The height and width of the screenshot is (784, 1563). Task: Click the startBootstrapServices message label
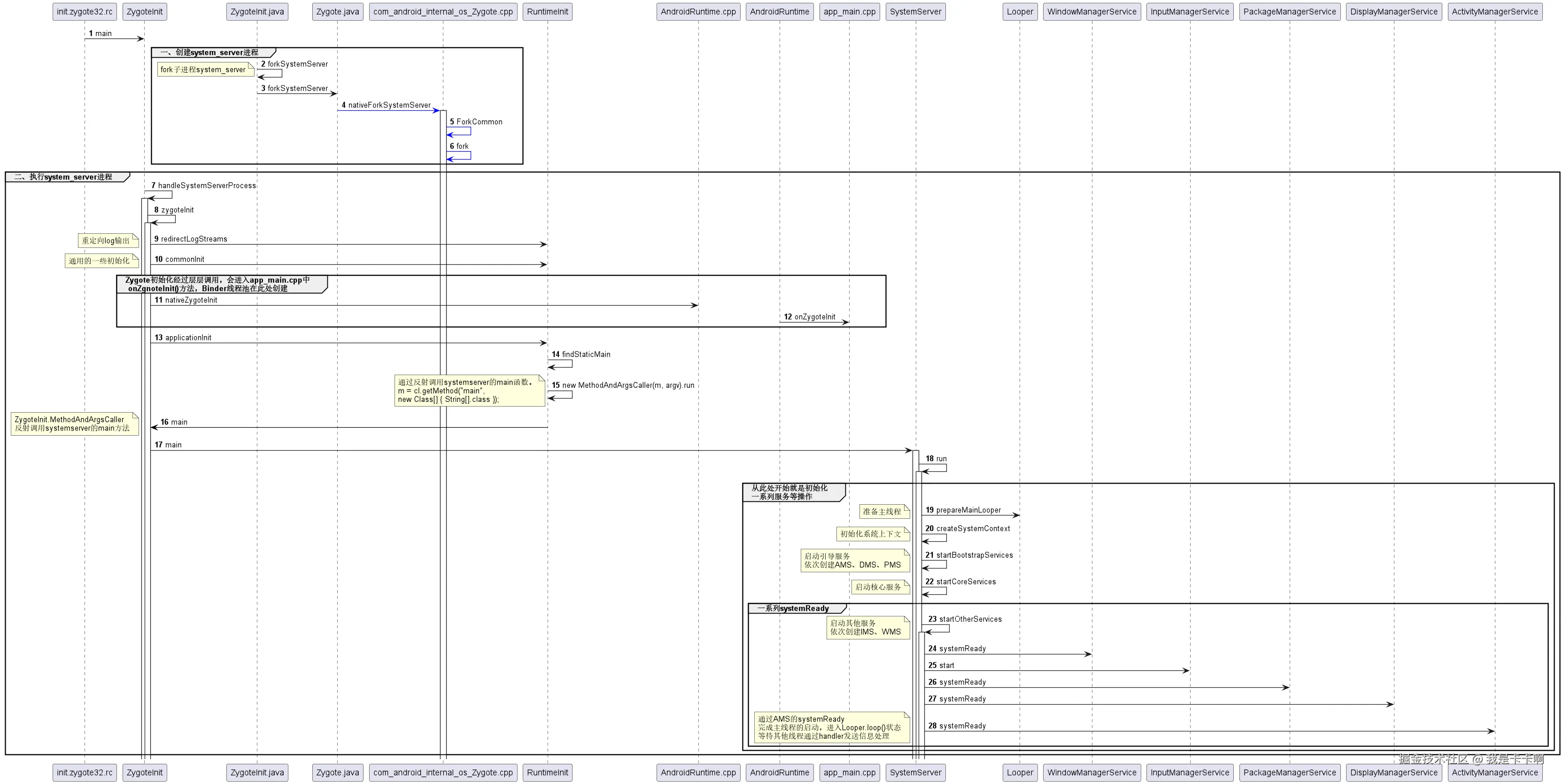974,555
